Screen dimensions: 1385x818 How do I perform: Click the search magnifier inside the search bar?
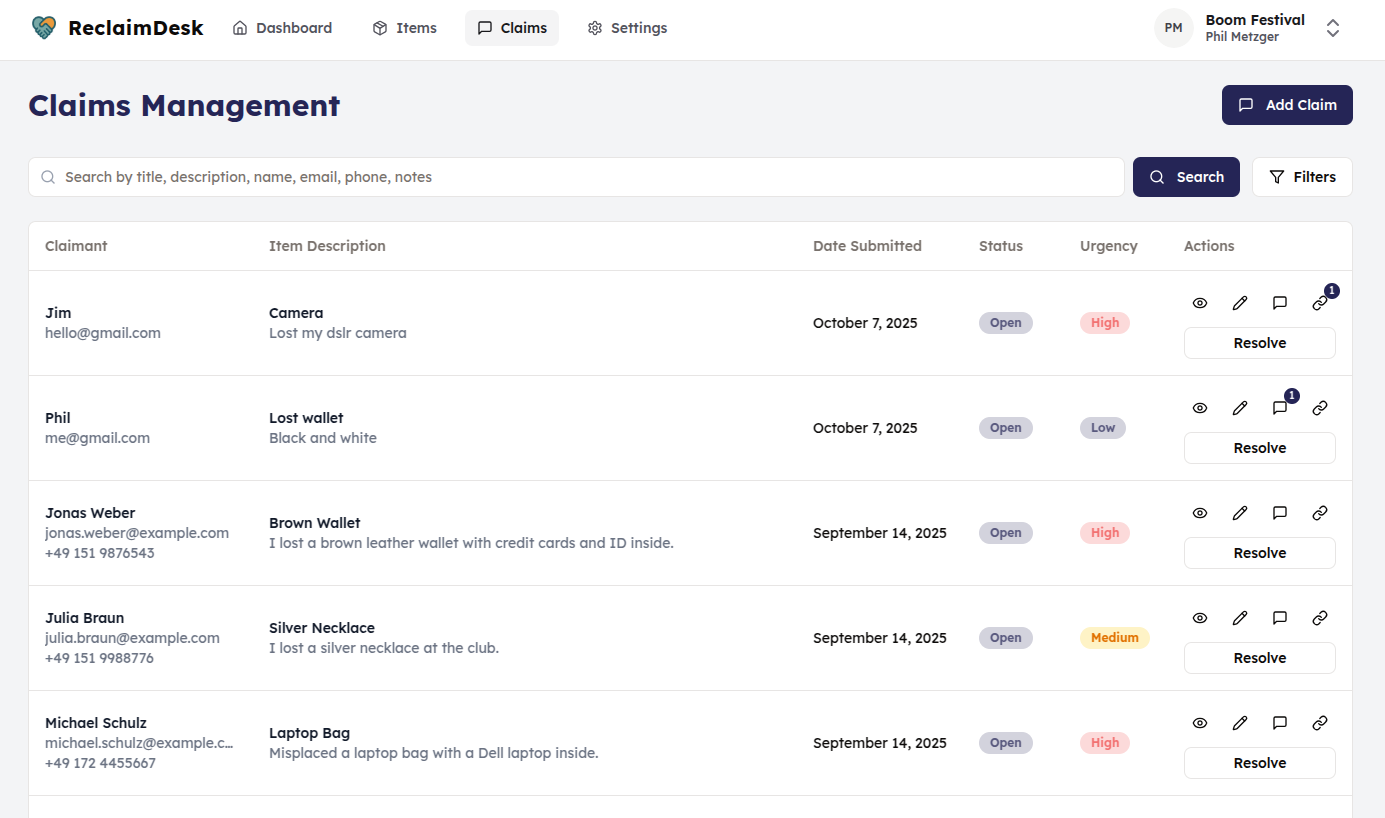coord(48,176)
